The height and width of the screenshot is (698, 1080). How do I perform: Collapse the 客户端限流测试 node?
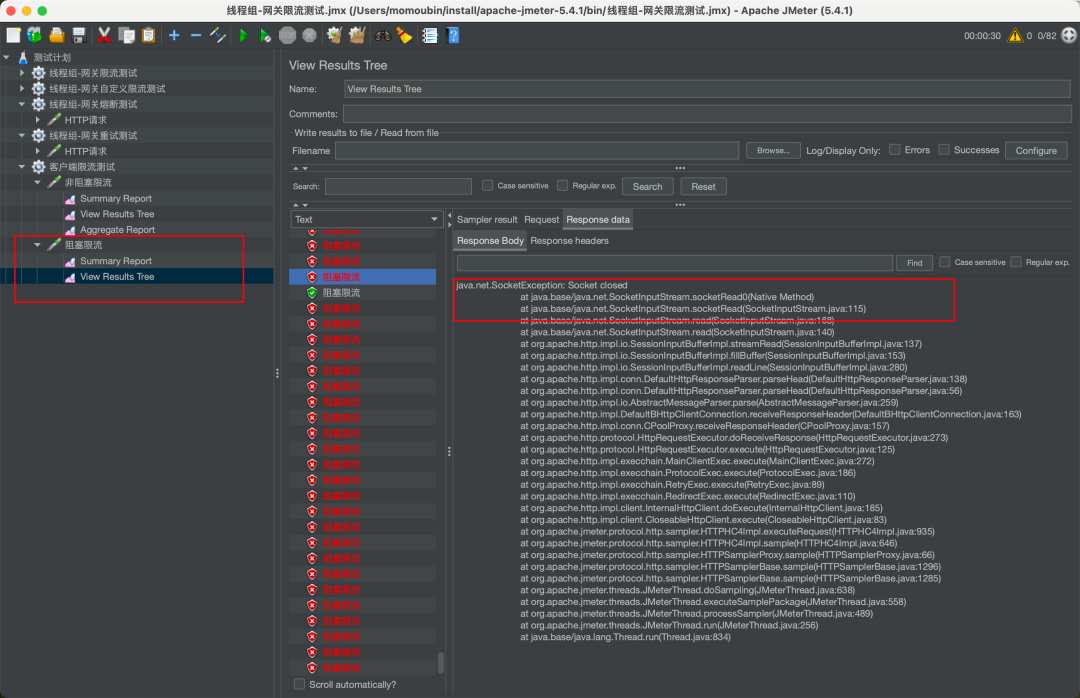(x=22, y=167)
